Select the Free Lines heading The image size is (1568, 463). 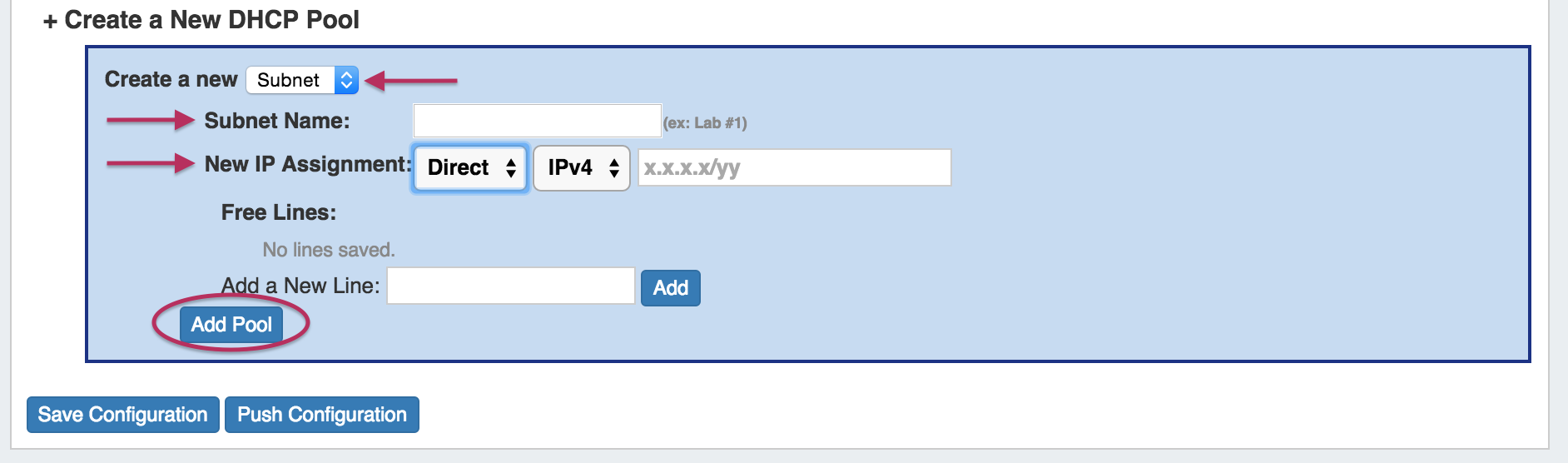point(279,212)
